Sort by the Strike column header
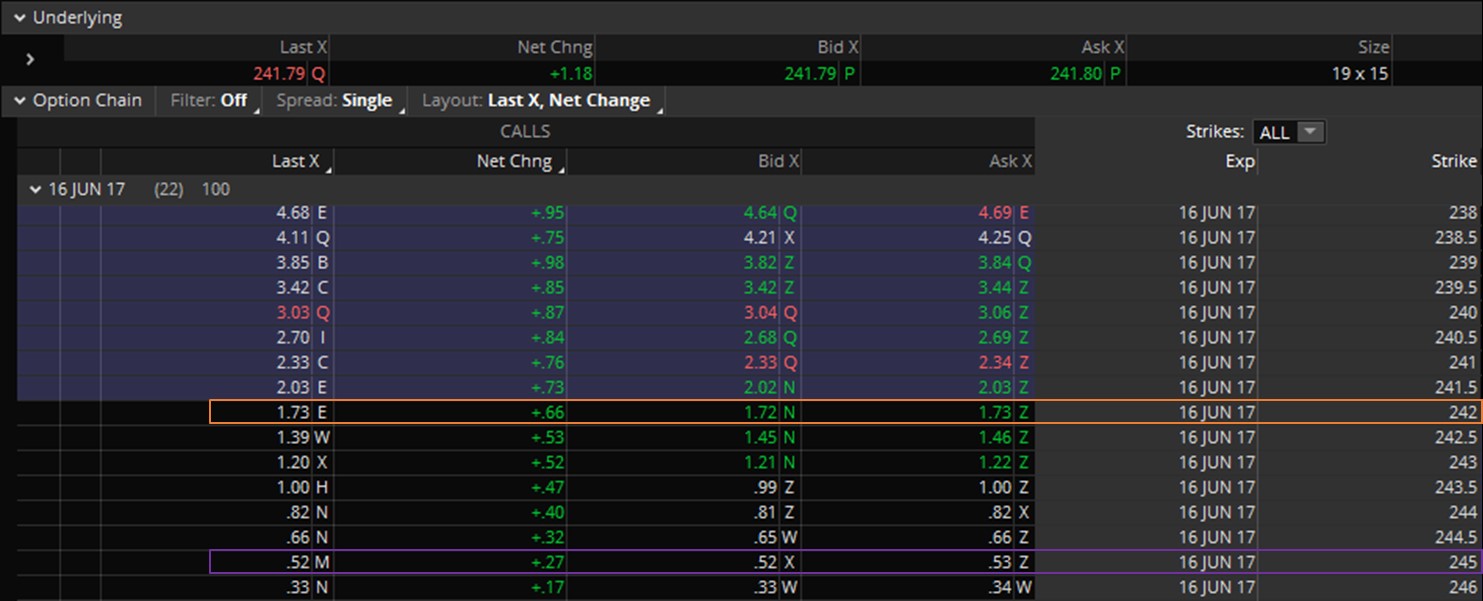The height and width of the screenshot is (601, 1483). pos(1453,161)
